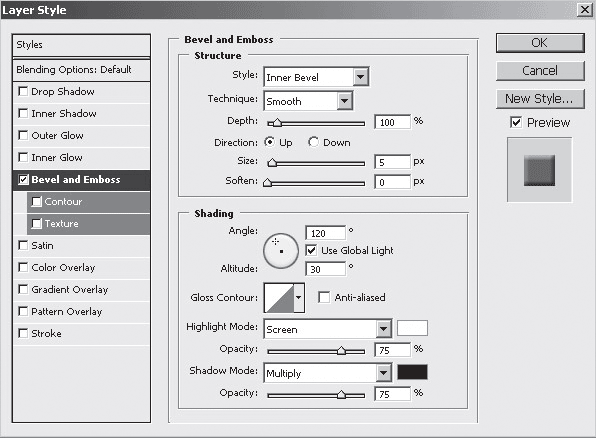Enable the Drop Shadow checkbox

click(x=23, y=92)
